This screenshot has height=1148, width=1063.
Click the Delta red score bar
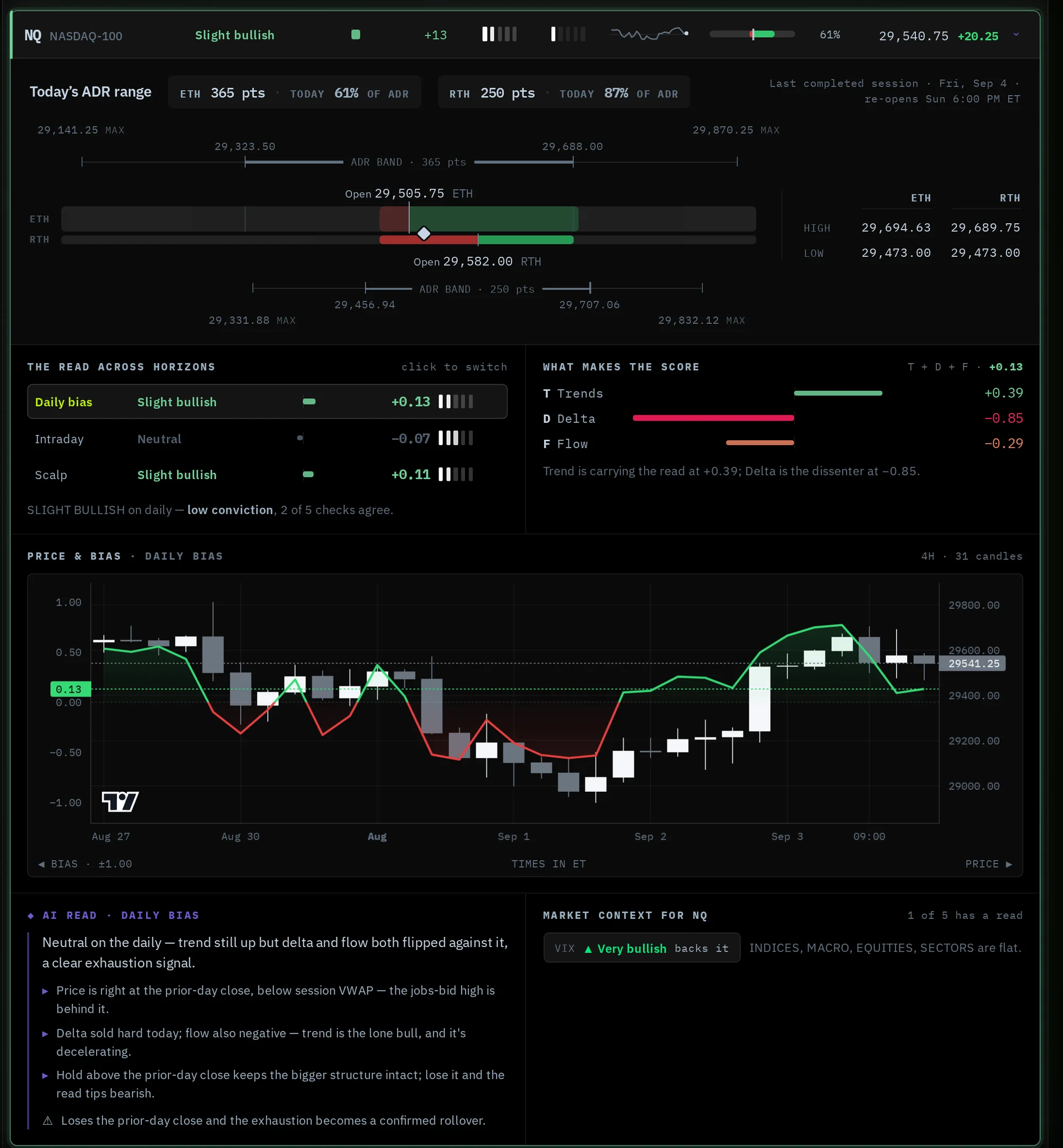pos(713,418)
